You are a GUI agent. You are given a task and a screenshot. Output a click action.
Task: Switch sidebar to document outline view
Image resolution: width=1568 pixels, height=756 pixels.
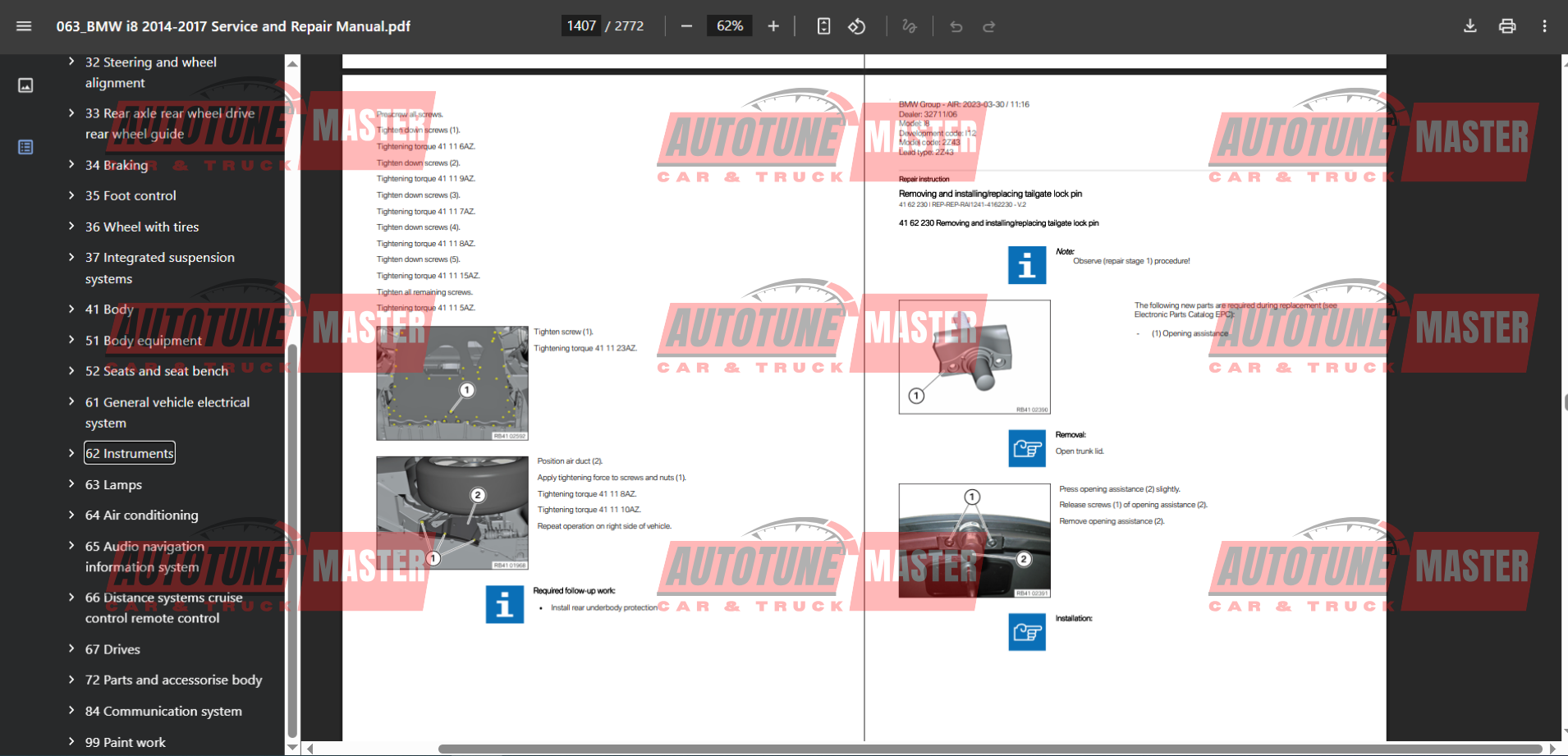(25, 147)
